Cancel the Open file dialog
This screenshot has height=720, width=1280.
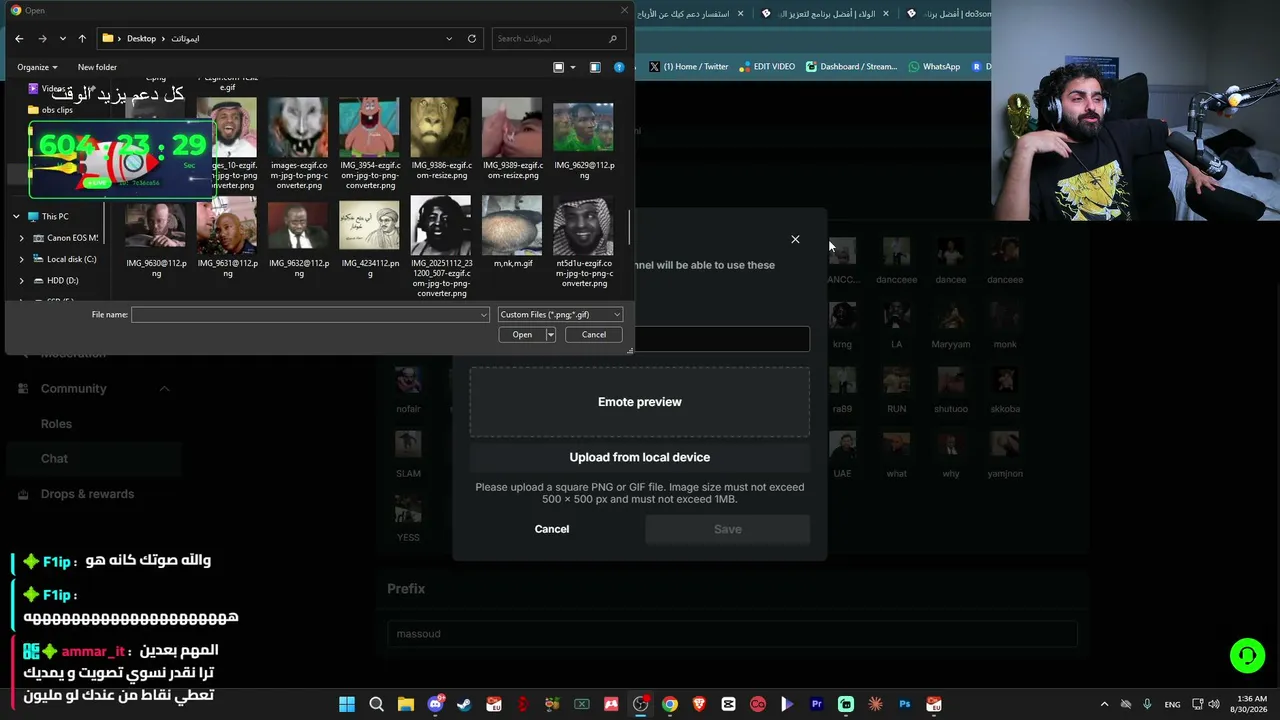point(594,335)
